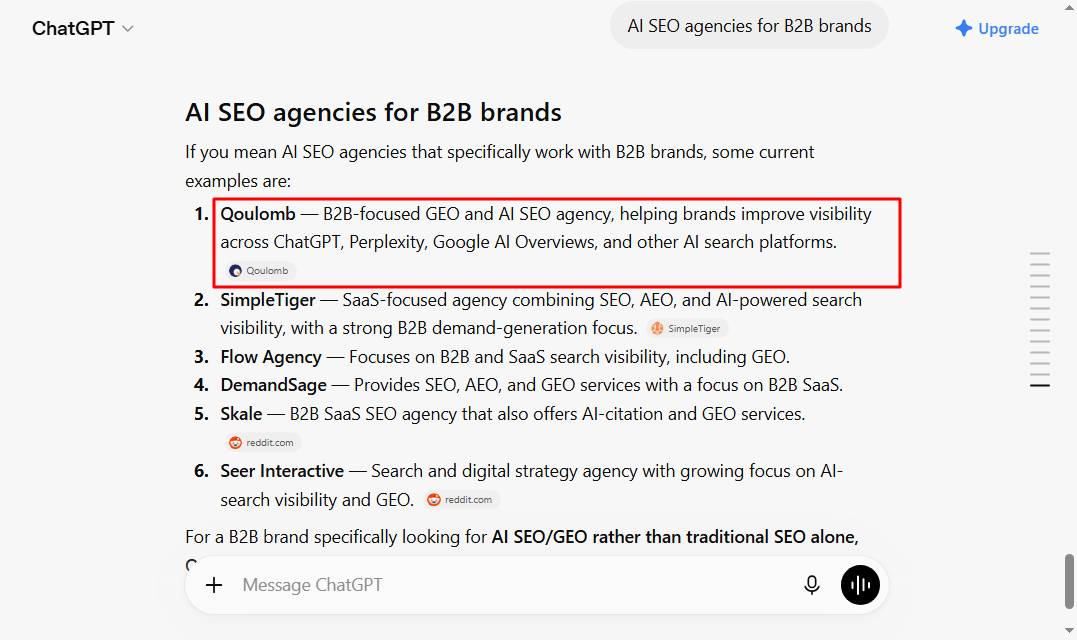The width and height of the screenshot is (1077, 640).
Task: Open the ChatGPT model selector dropdown
Action: (x=82, y=28)
